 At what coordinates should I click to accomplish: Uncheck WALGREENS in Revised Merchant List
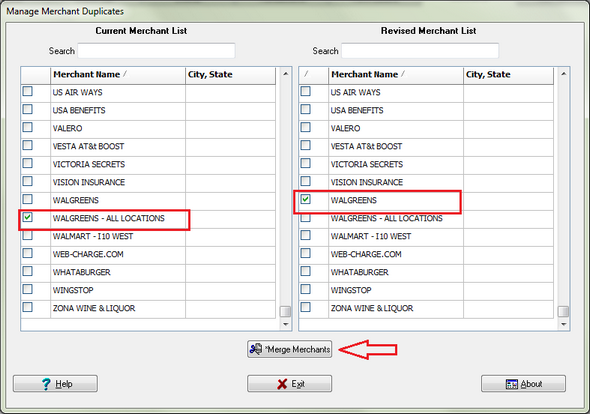[x=306, y=199]
